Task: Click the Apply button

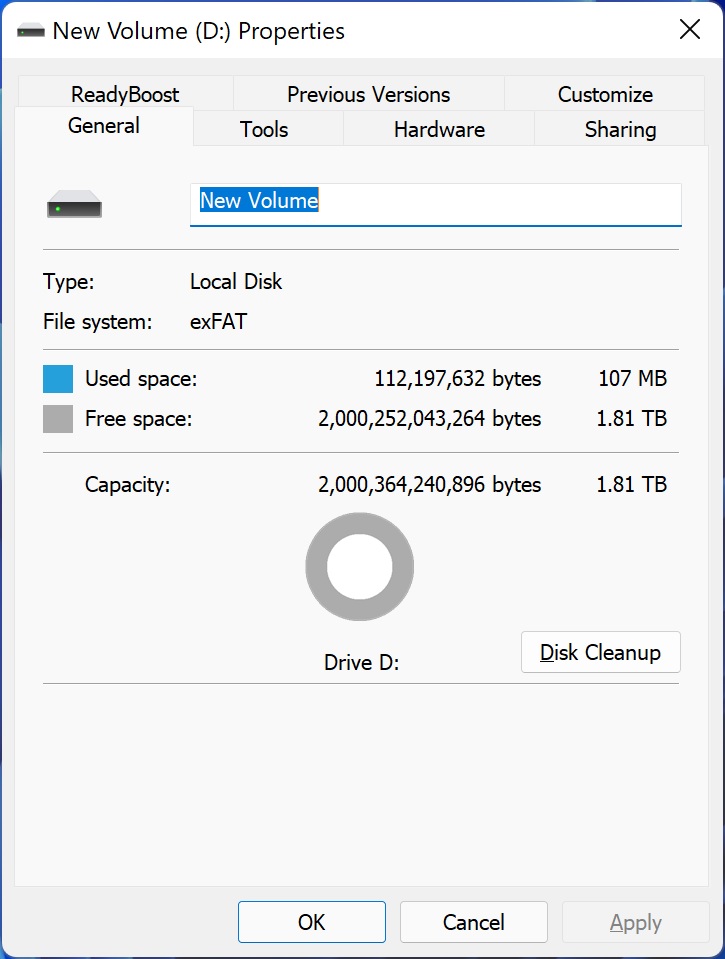Action: pos(636,922)
